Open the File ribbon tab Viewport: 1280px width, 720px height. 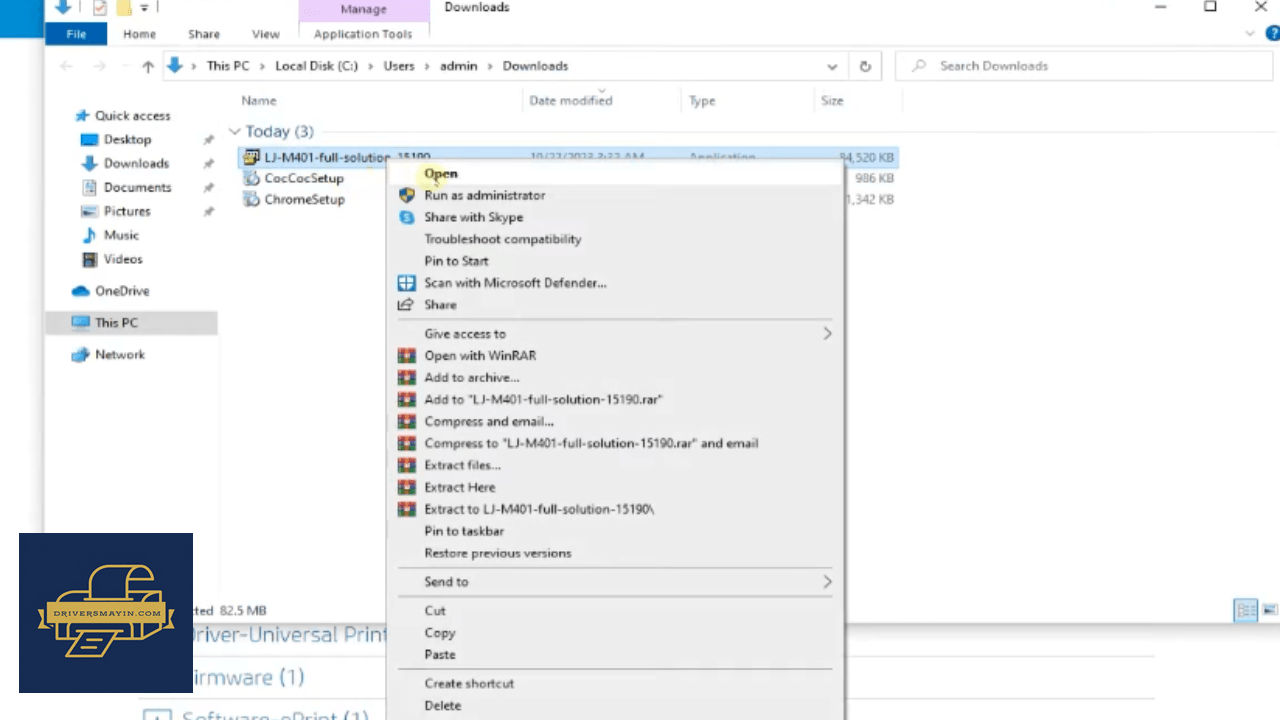76,34
